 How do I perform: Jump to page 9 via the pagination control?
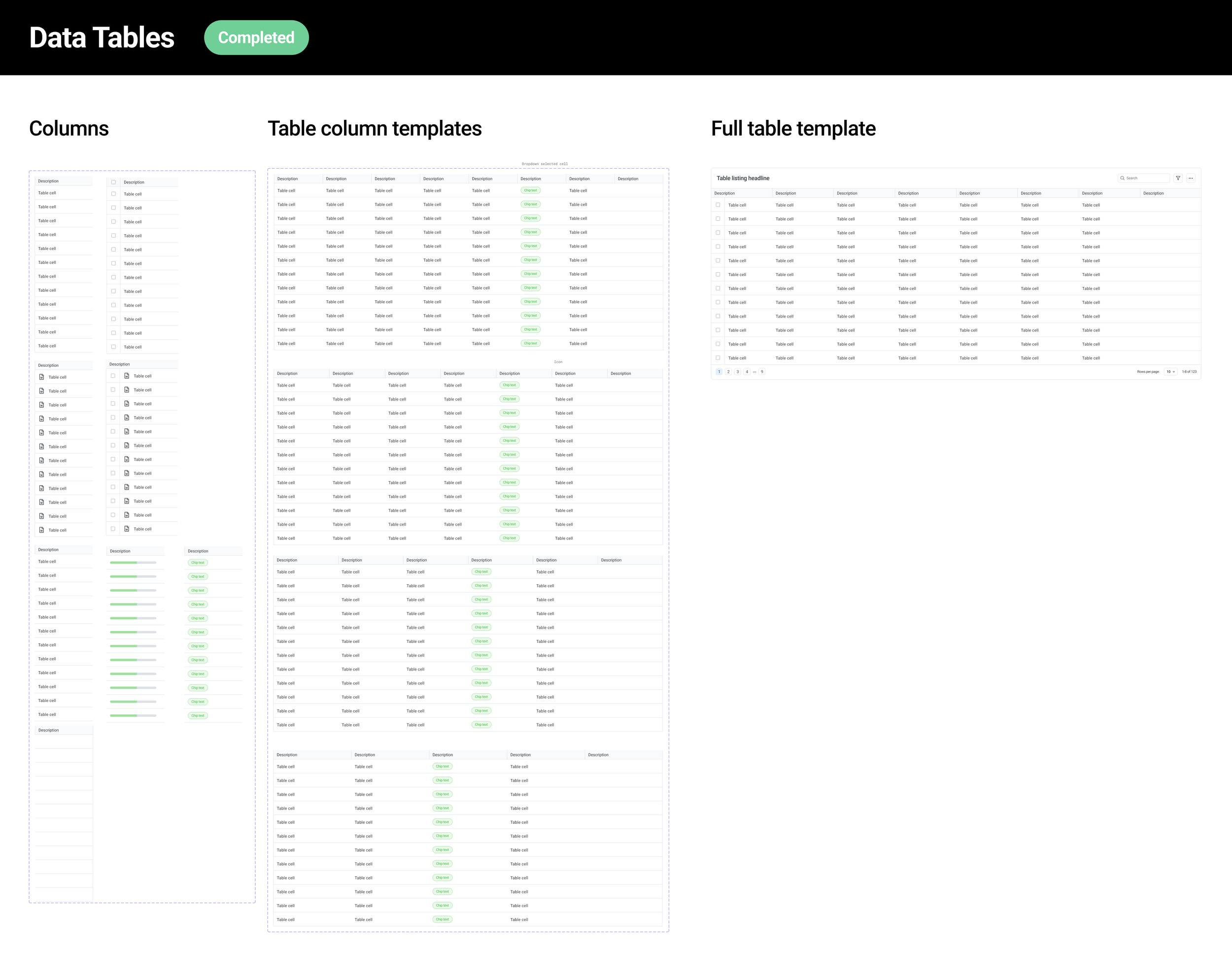762,371
